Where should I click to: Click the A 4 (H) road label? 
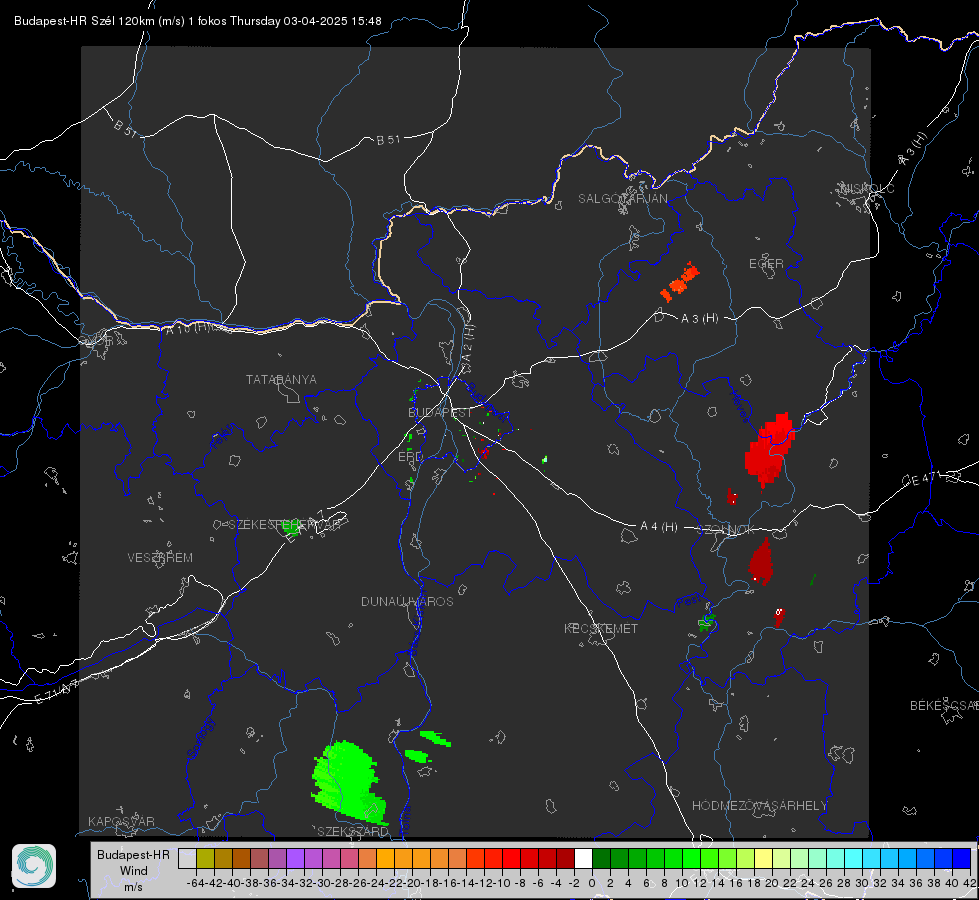(659, 527)
